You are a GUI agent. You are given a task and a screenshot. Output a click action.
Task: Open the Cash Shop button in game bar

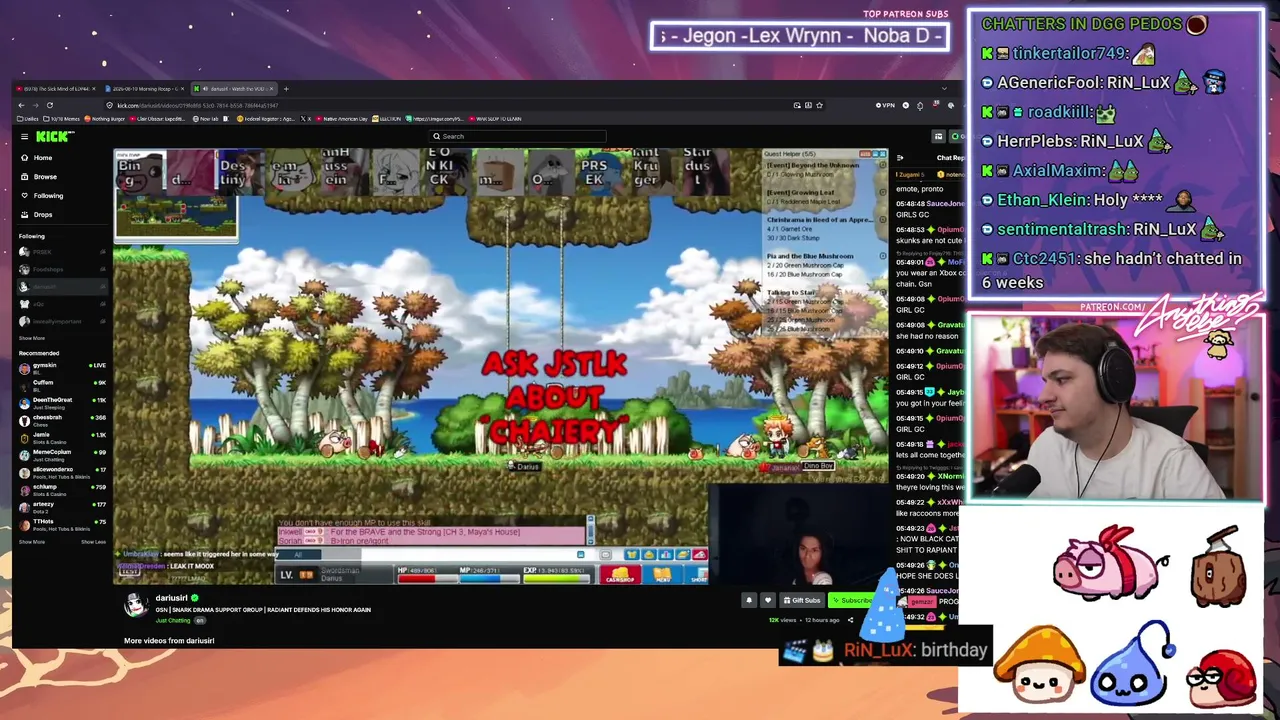619,575
